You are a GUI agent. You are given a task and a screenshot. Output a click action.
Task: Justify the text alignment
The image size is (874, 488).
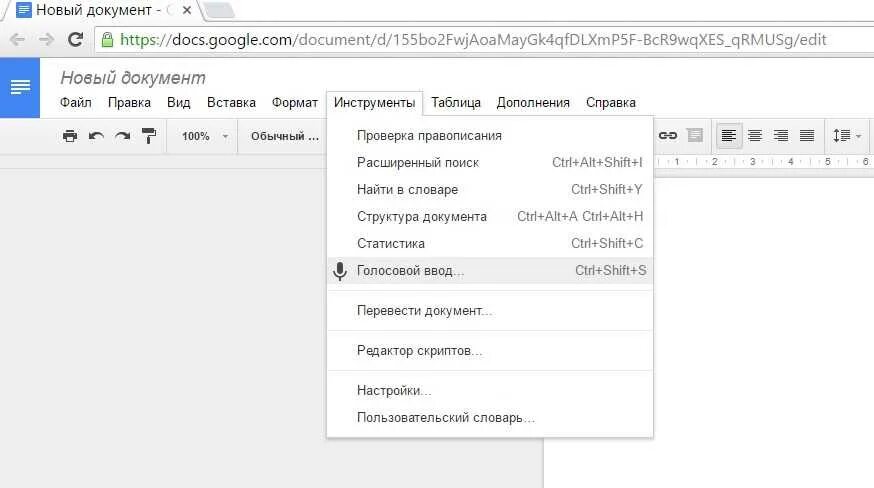coord(807,136)
